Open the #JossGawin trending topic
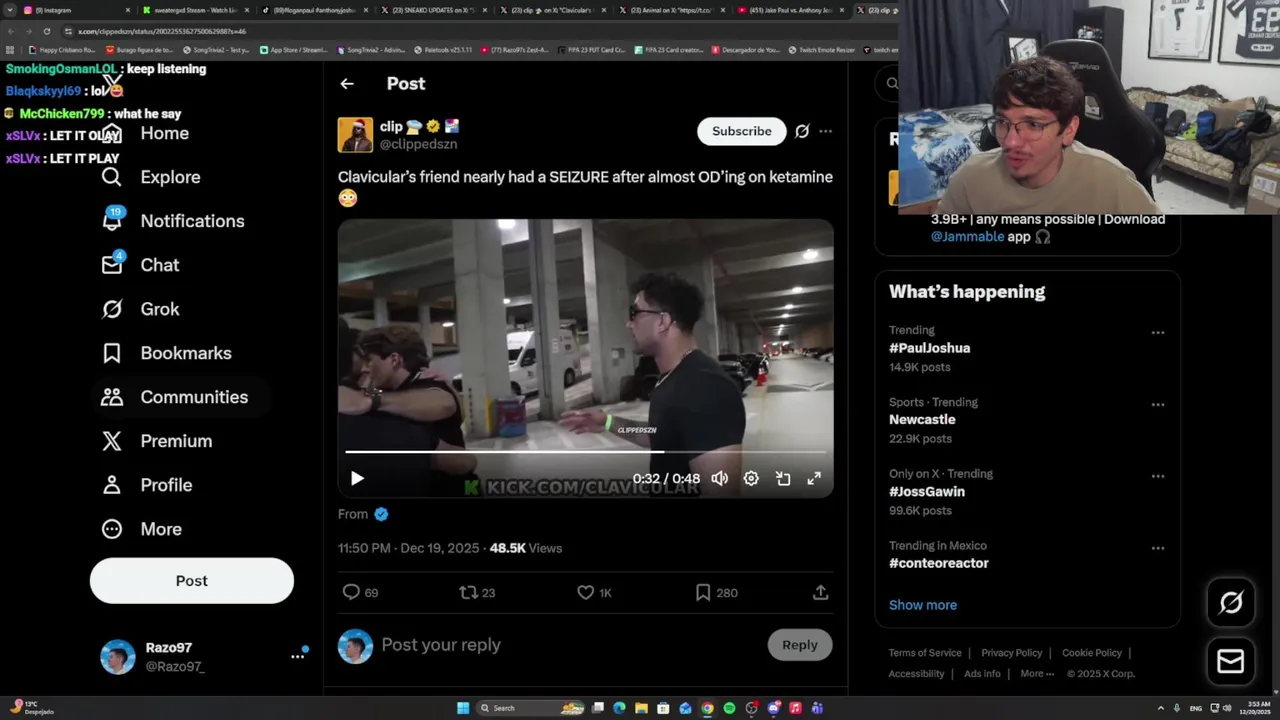Screen dimensions: 1280x720 tap(927, 492)
